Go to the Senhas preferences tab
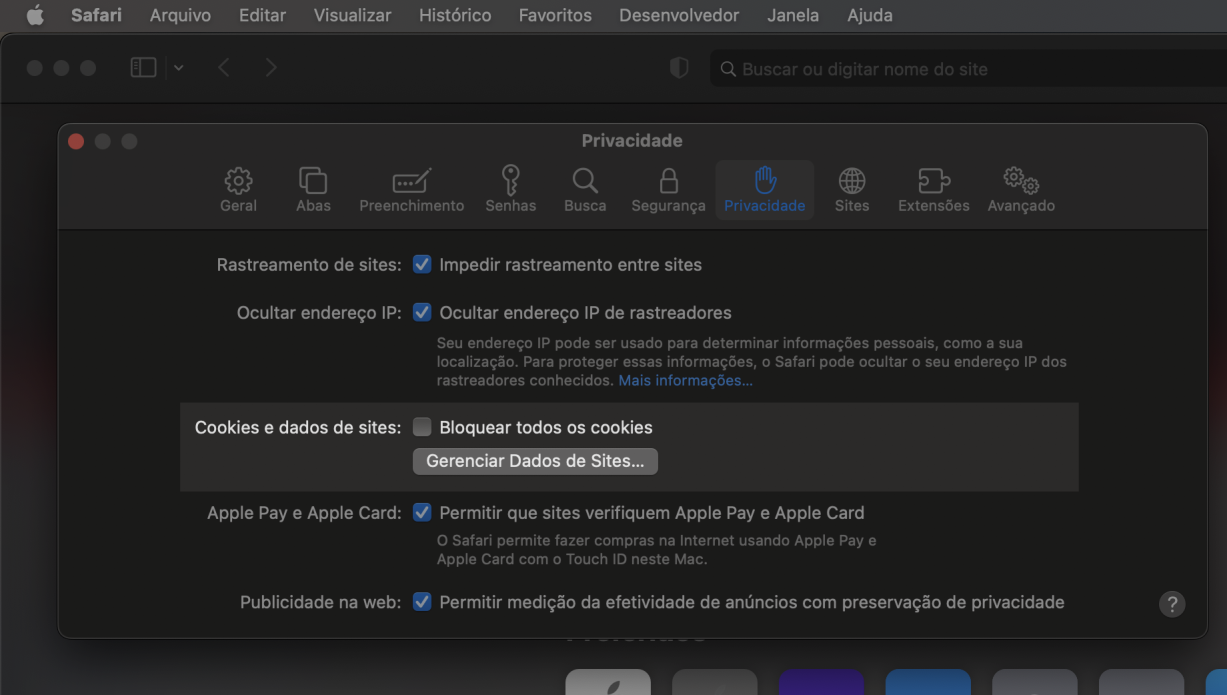 pyautogui.click(x=511, y=190)
